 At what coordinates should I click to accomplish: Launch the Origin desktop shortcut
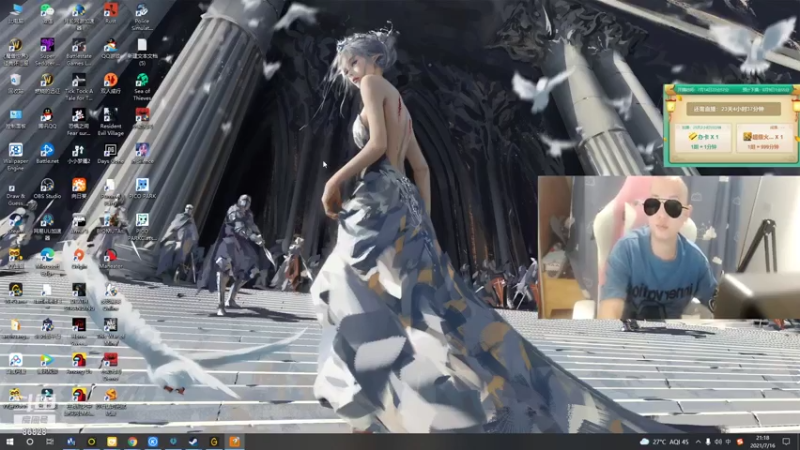click(x=79, y=259)
